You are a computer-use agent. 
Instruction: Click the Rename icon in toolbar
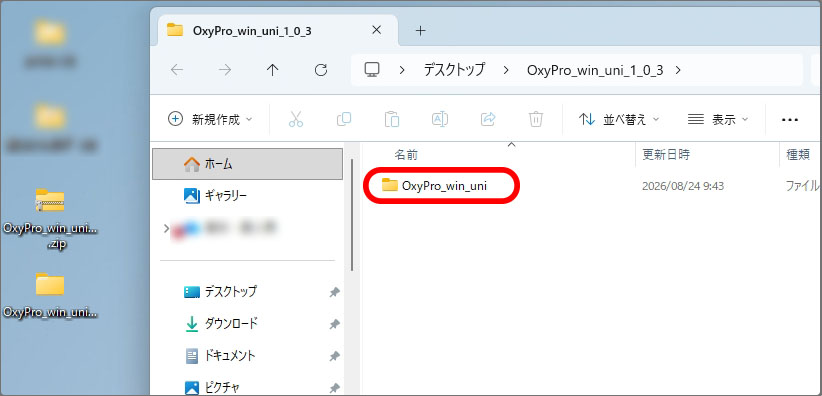click(x=439, y=120)
